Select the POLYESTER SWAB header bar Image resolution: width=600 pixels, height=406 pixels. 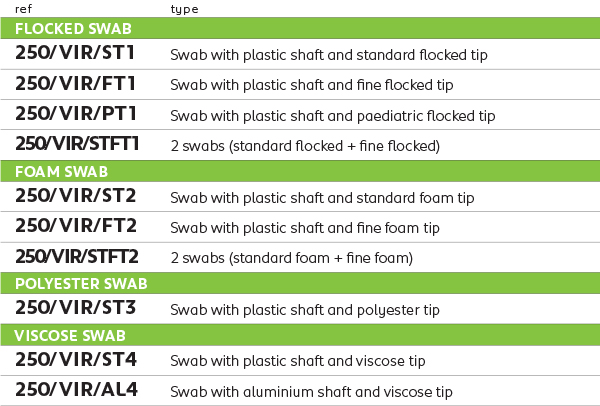click(x=300, y=283)
